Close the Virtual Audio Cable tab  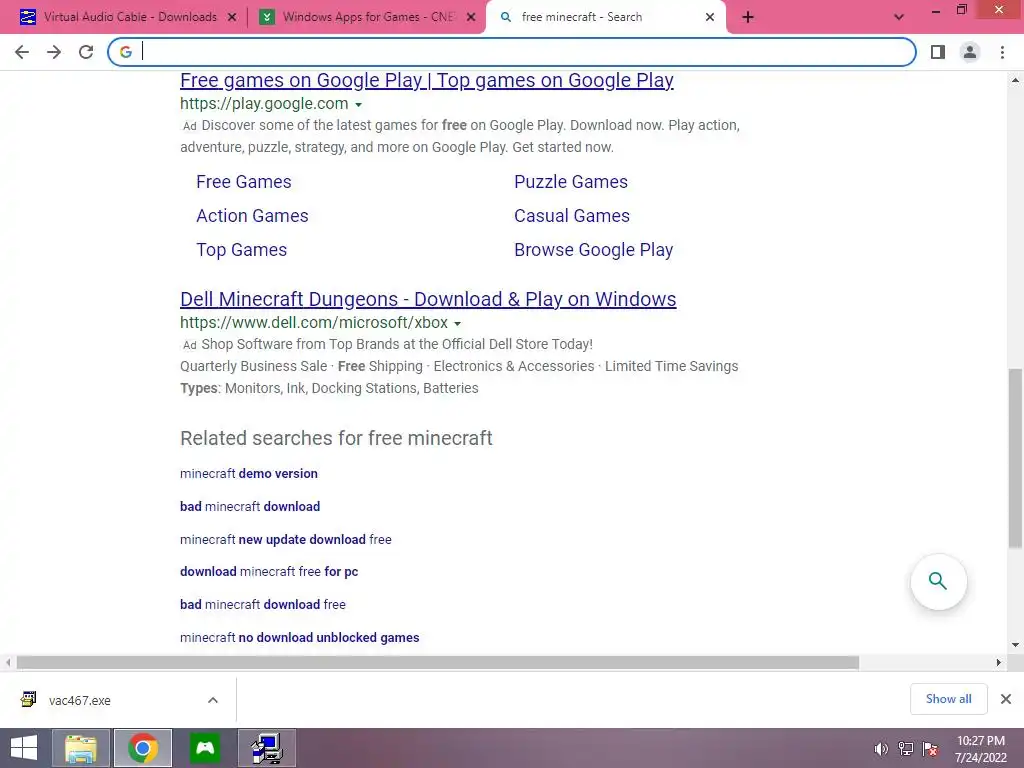pos(232,17)
